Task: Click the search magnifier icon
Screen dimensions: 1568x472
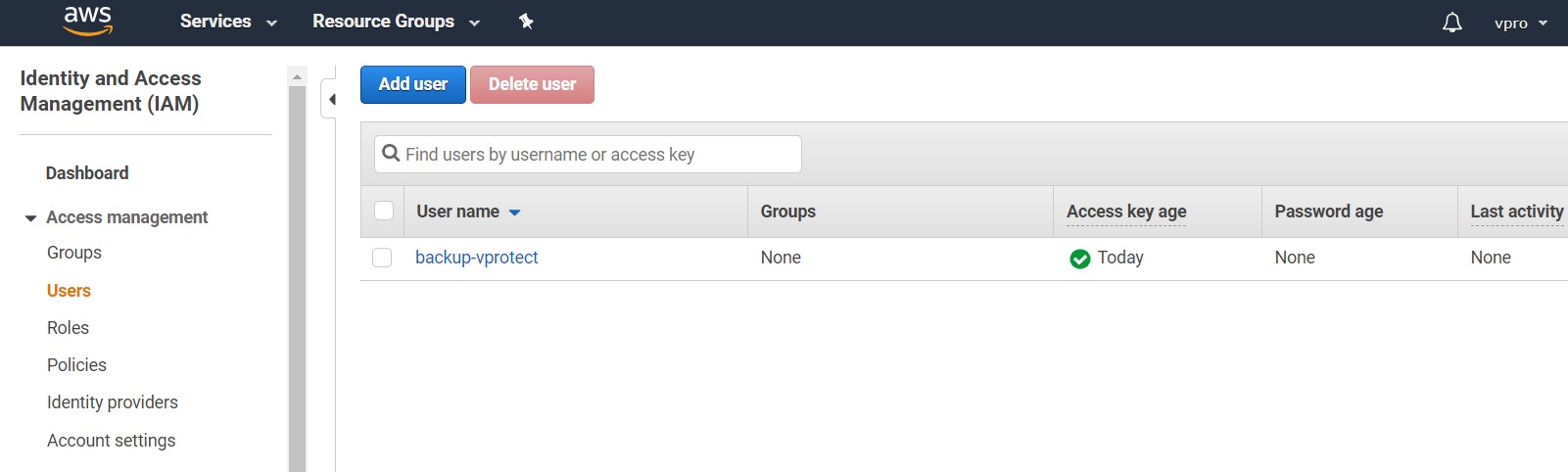Action: (391, 154)
